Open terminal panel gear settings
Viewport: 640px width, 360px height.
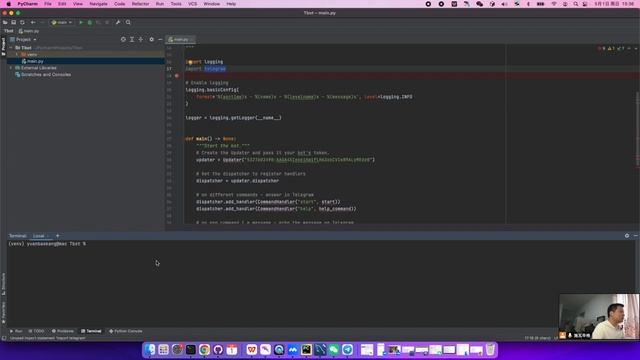click(x=627, y=236)
